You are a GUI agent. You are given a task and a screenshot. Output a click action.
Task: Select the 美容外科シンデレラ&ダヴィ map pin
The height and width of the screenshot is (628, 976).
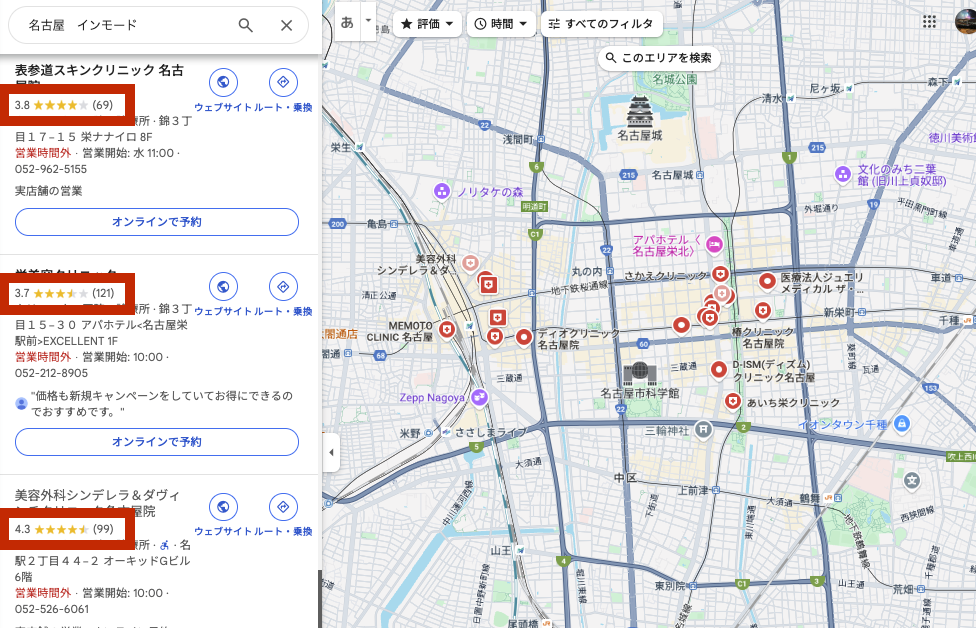click(470, 264)
